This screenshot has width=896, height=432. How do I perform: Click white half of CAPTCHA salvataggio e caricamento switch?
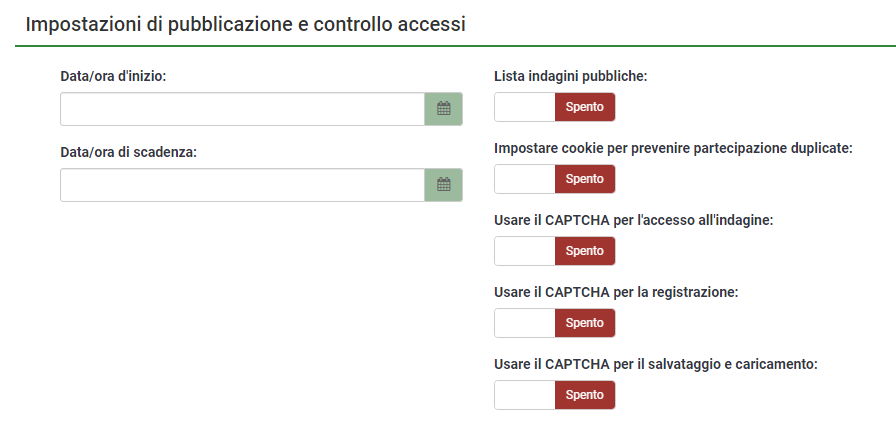pyautogui.click(x=525, y=395)
